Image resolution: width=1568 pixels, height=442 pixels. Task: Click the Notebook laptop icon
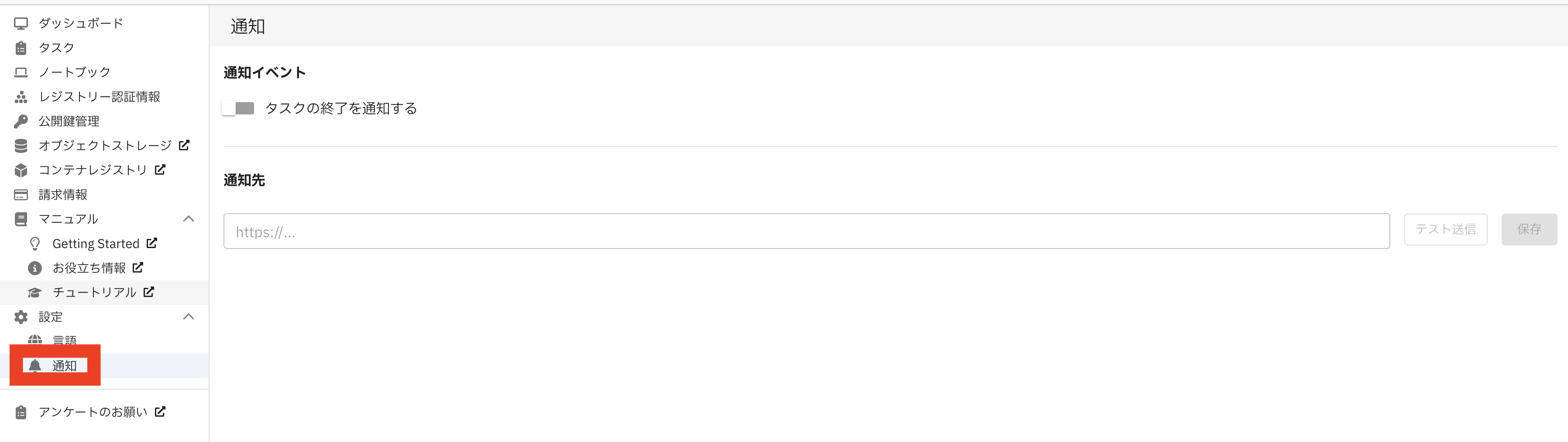[21, 73]
